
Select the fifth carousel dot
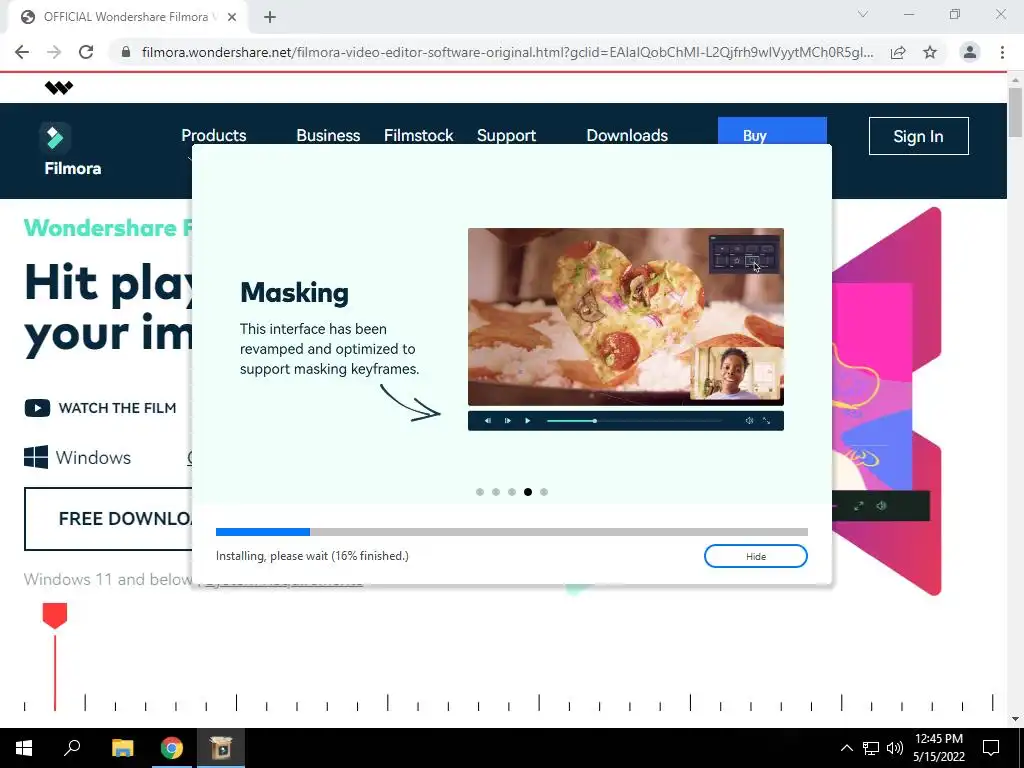[x=544, y=492]
